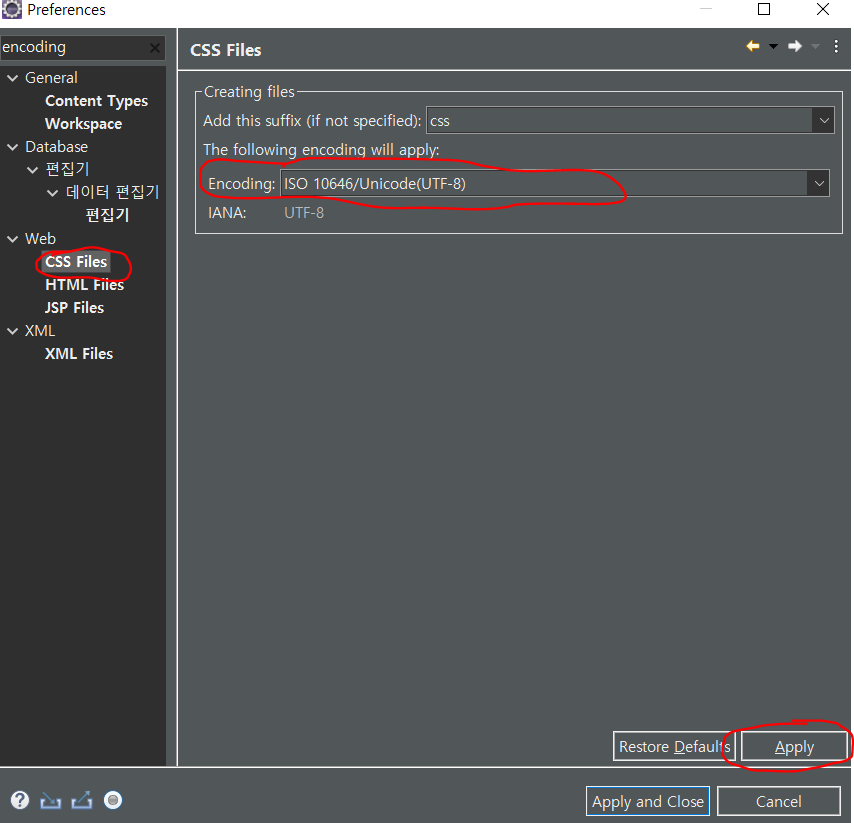The width and height of the screenshot is (854, 823).
Task: Collapse the first 편집기 node under Database
Action: coord(33,170)
